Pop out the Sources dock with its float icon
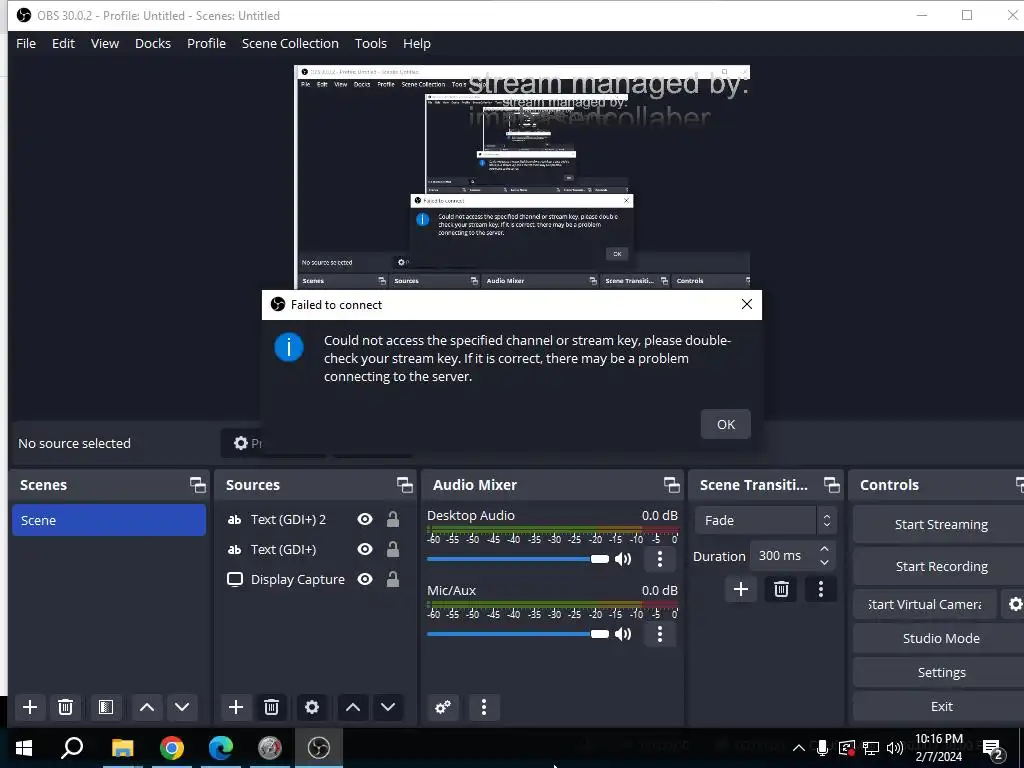The height and width of the screenshot is (768, 1024). 404,485
